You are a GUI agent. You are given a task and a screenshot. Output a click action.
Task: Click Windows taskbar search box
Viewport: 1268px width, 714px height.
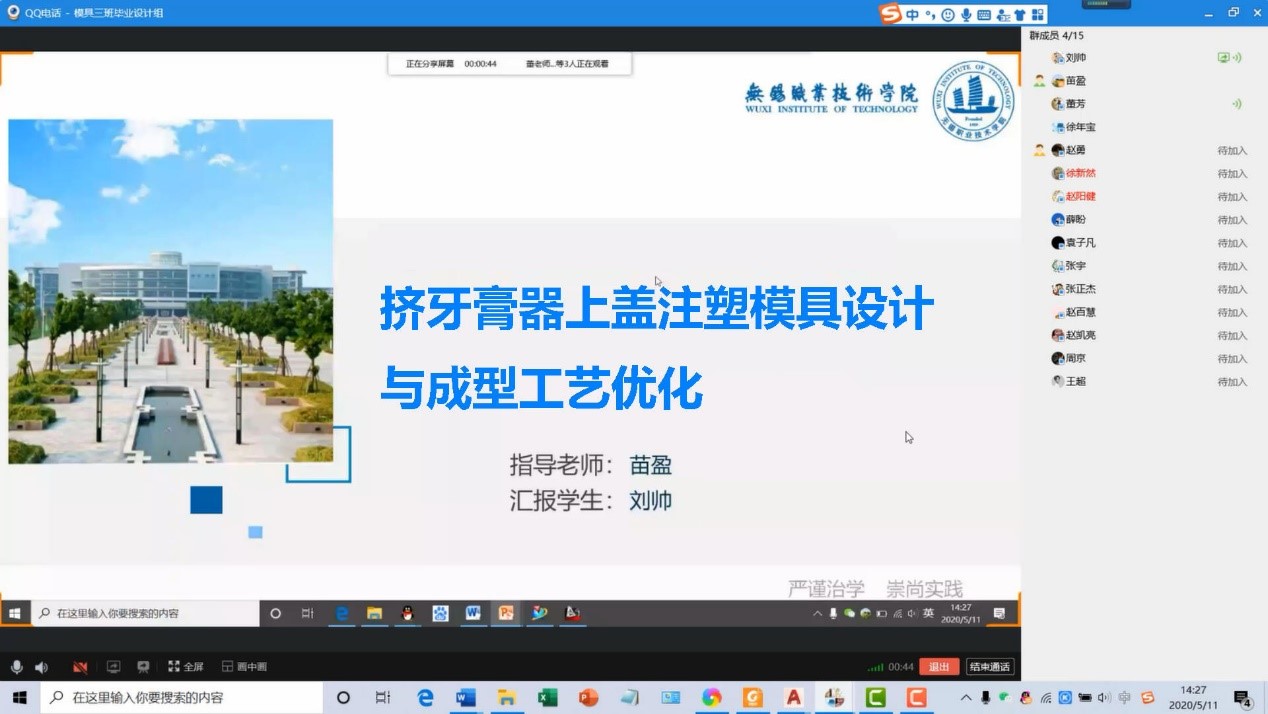180,697
